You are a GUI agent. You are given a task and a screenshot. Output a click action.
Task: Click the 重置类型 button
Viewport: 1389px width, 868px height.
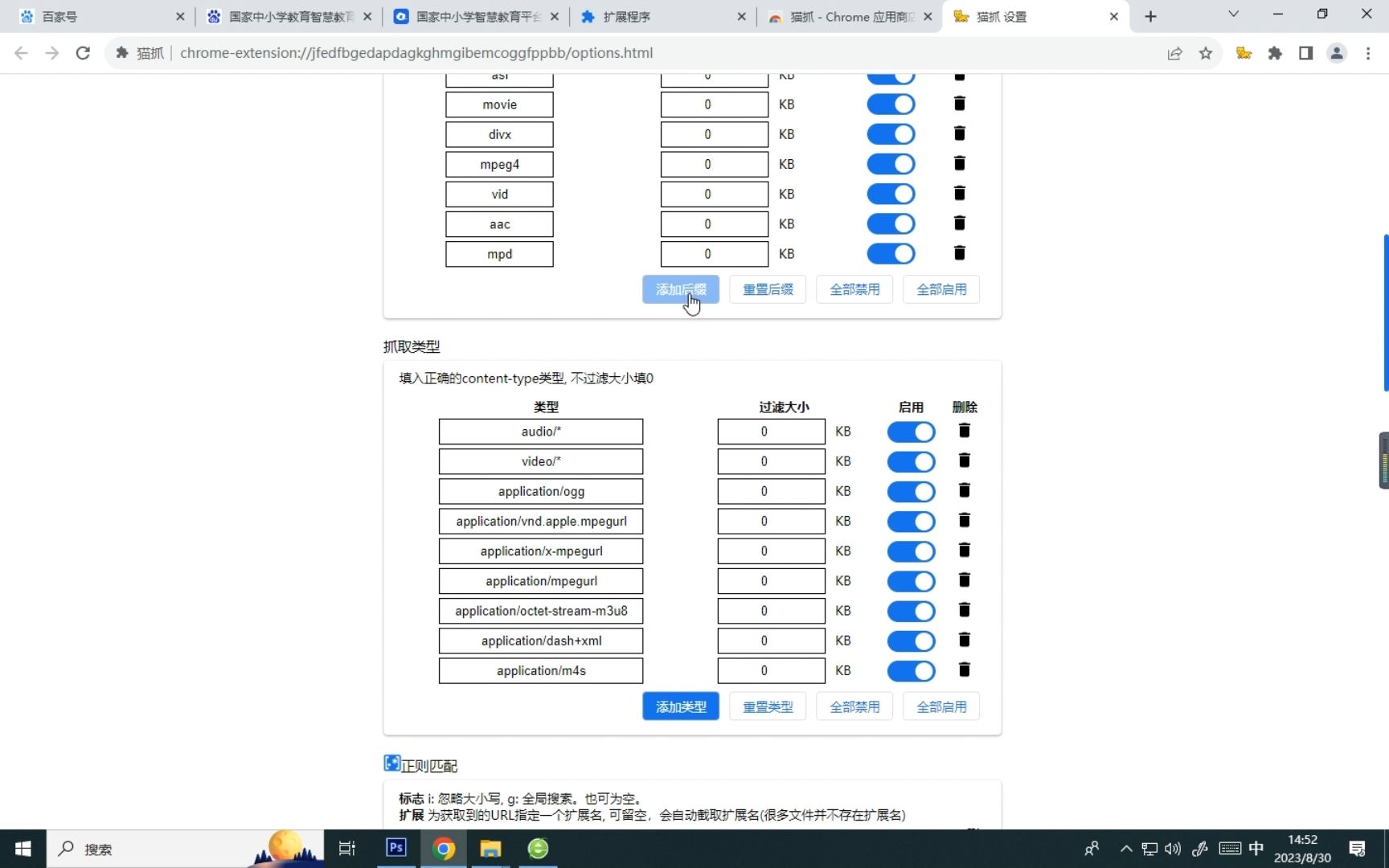[768, 706]
